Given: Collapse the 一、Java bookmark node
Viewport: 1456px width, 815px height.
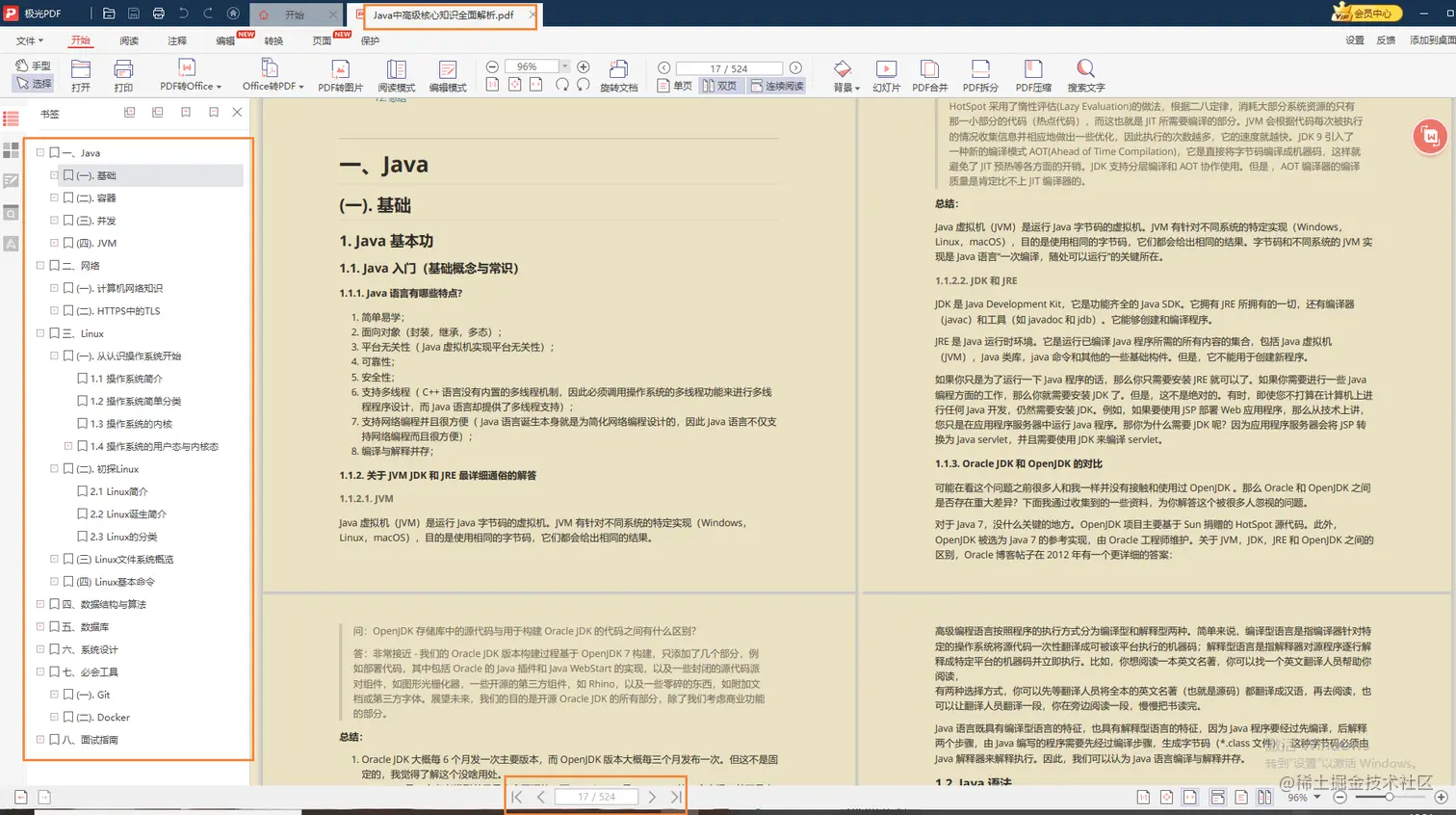Looking at the screenshot, I should 40,152.
